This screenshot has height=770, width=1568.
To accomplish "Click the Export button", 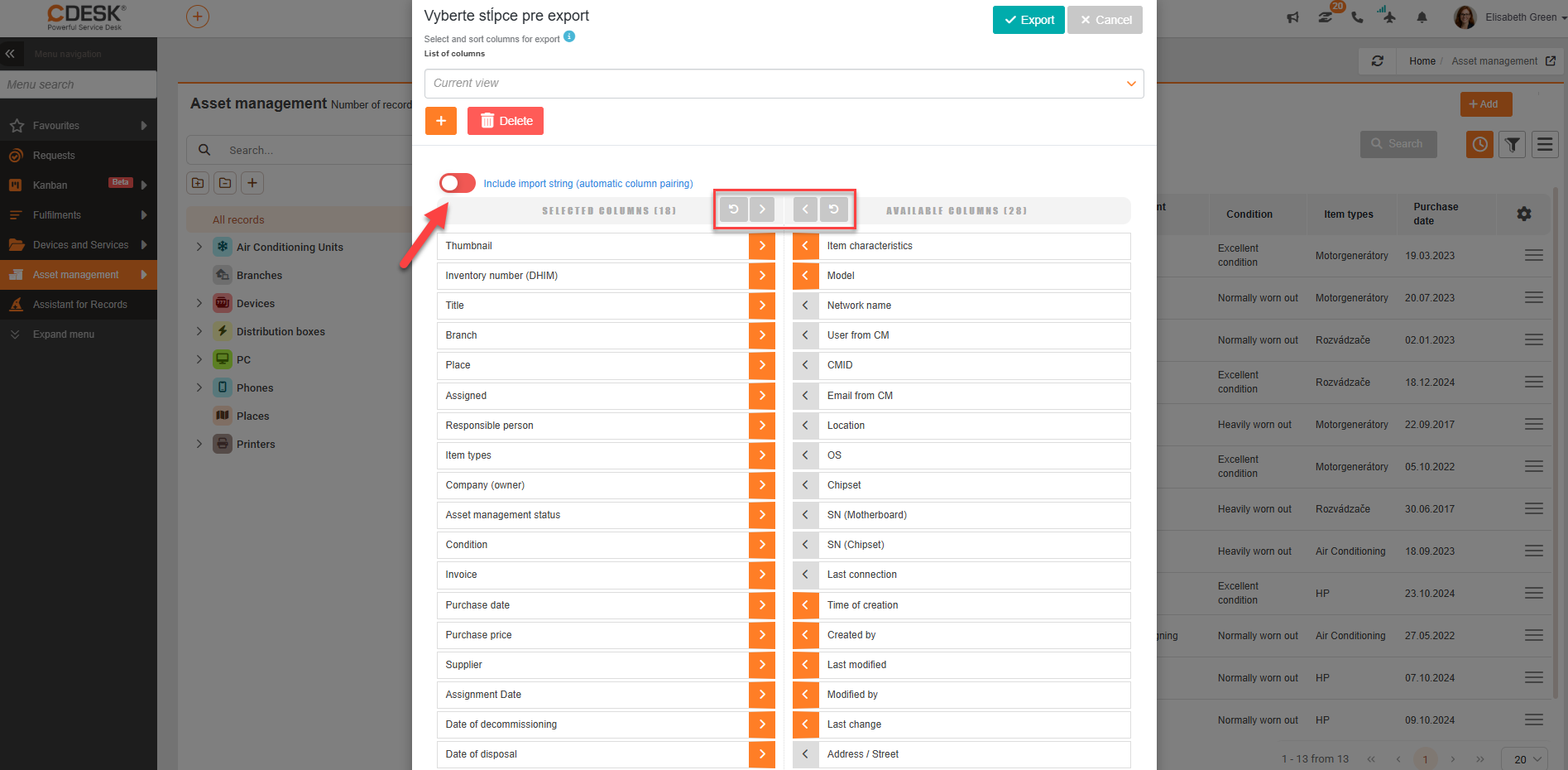I will pos(1029,20).
